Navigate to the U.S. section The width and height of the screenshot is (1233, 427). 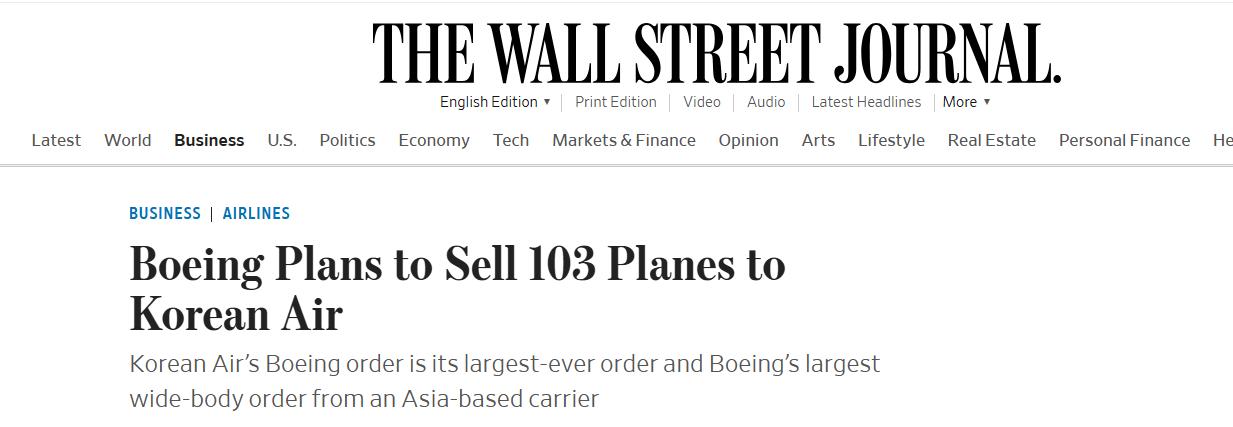[282, 140]
